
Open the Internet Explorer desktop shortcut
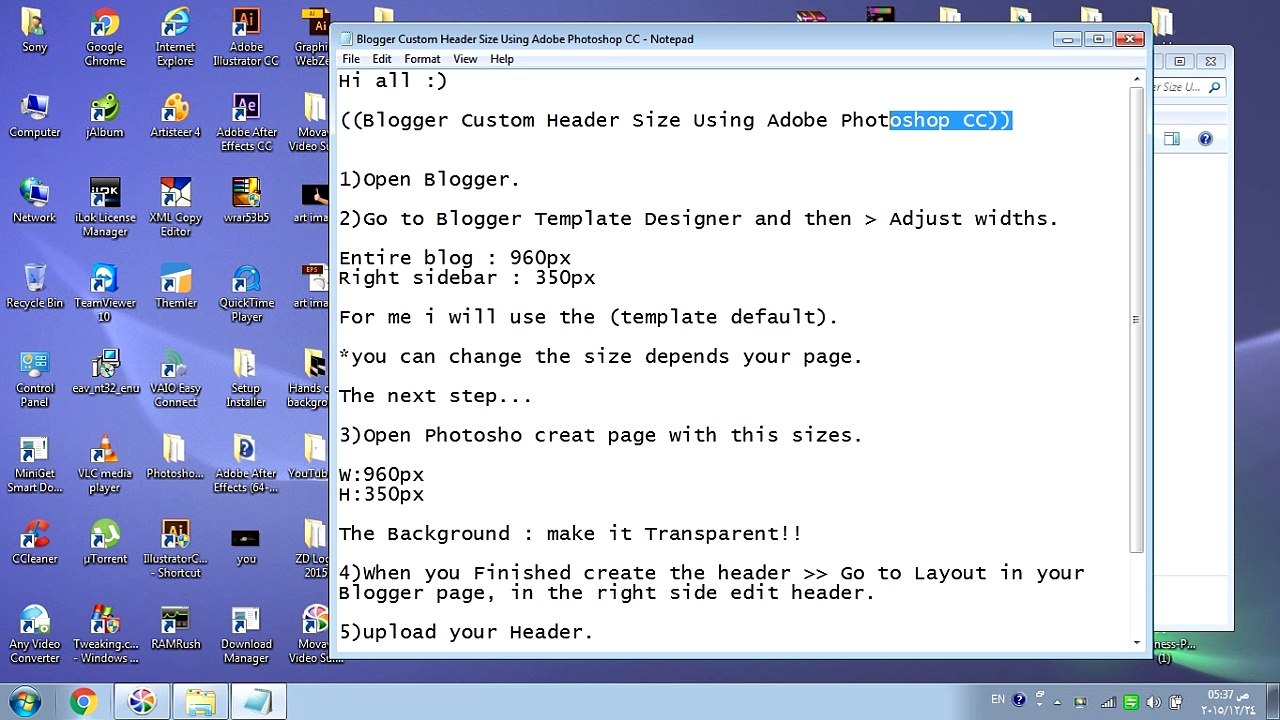click(175, 39)
